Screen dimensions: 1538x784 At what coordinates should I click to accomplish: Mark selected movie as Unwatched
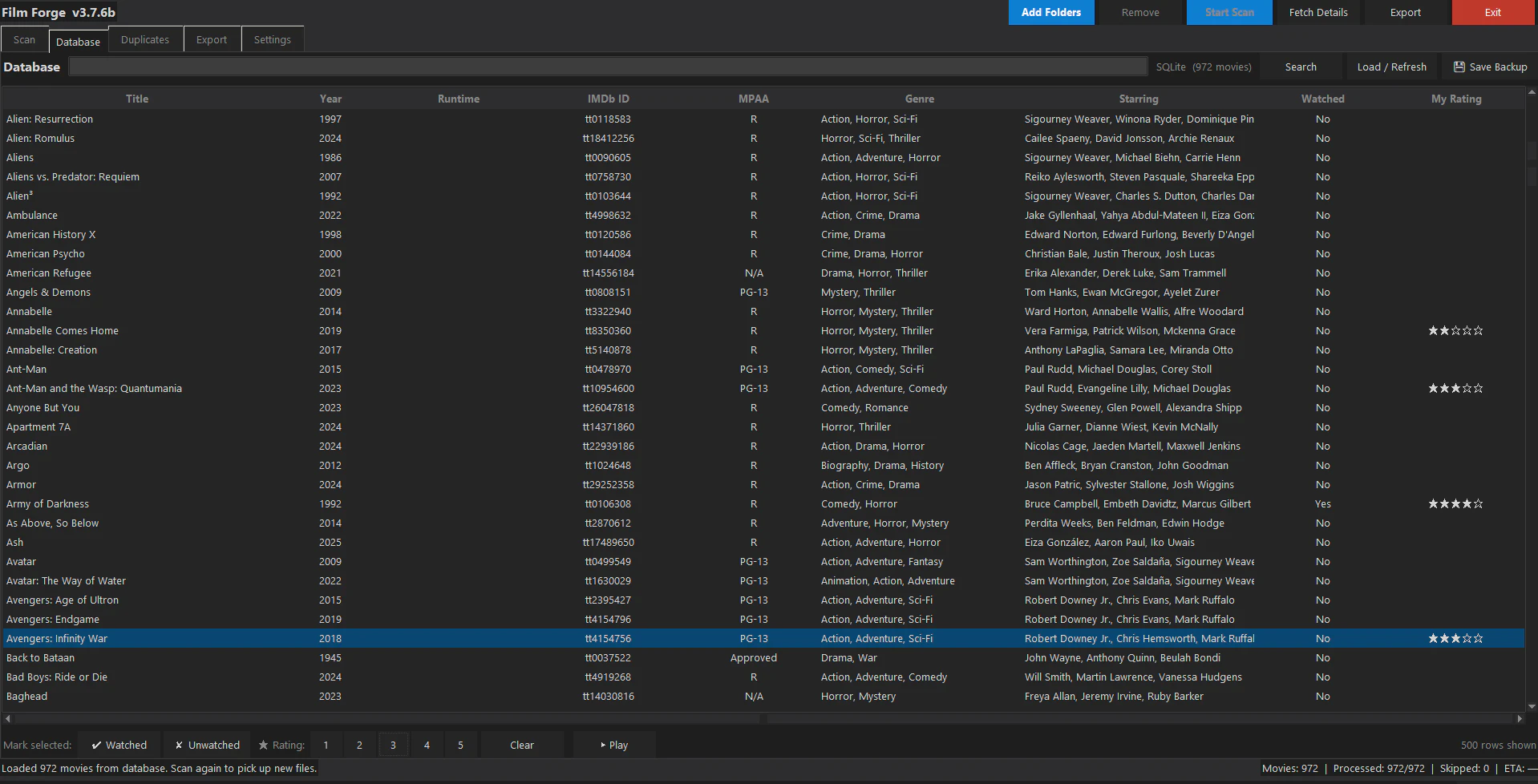point(208,745)
